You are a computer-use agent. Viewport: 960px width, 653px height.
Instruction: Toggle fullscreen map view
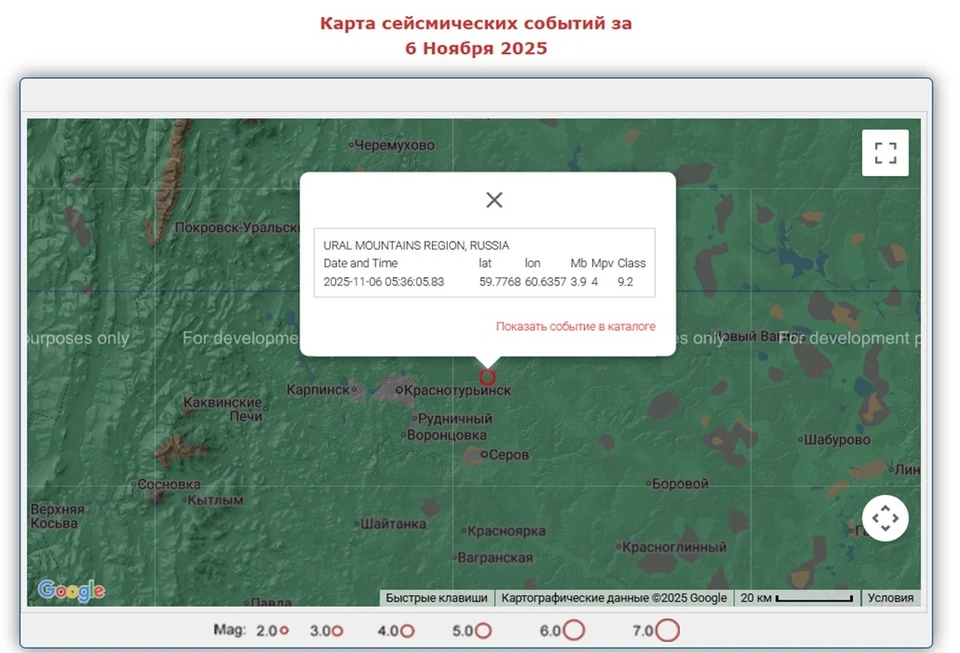click(885, 153)
